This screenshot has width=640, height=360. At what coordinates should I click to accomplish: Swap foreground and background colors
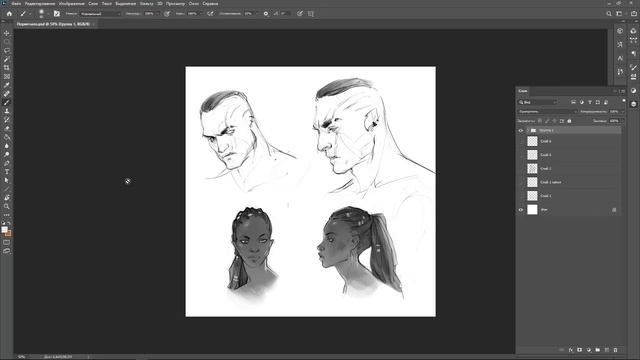point(9,224)
